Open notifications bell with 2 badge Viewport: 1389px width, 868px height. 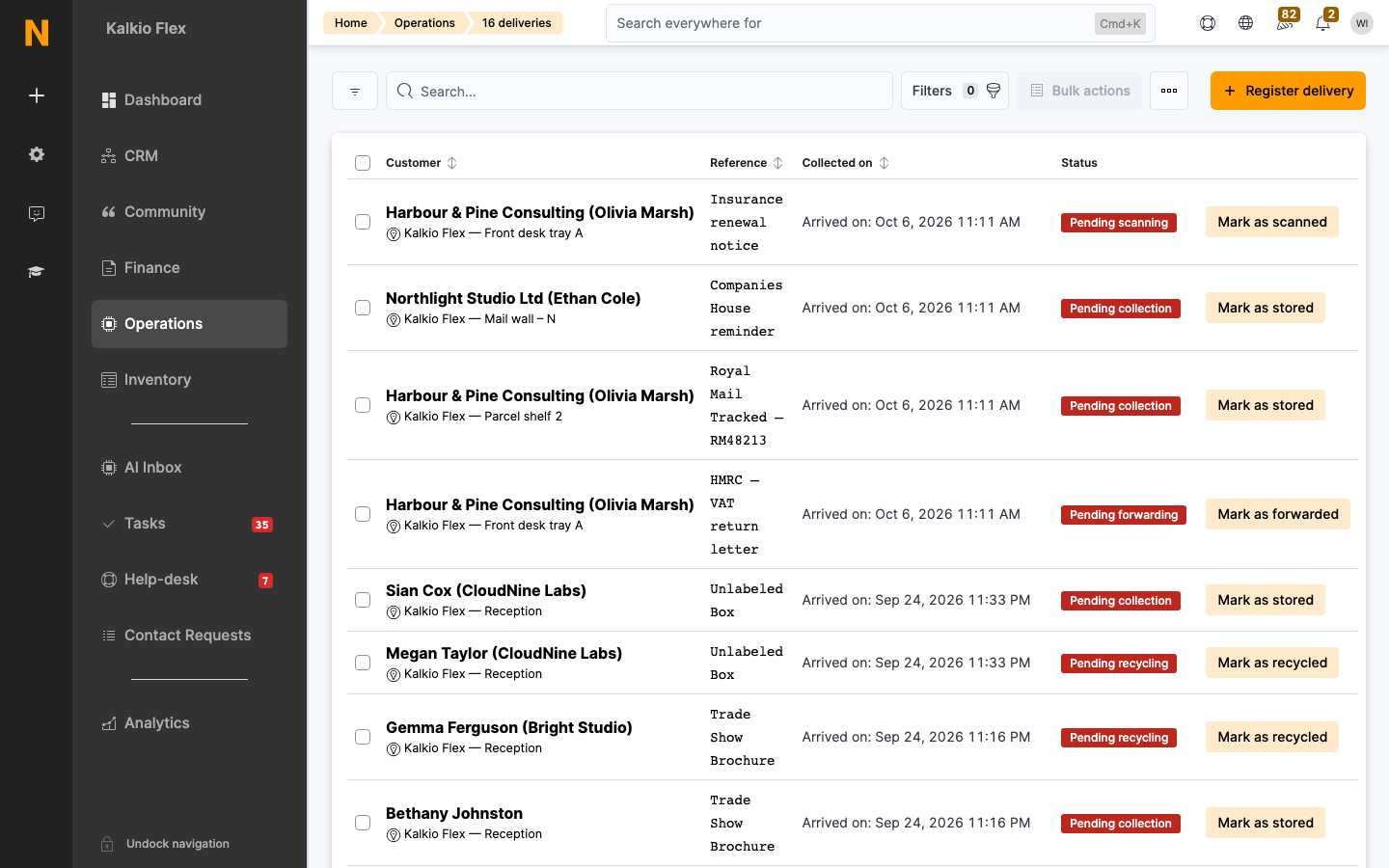point(1324,22)
